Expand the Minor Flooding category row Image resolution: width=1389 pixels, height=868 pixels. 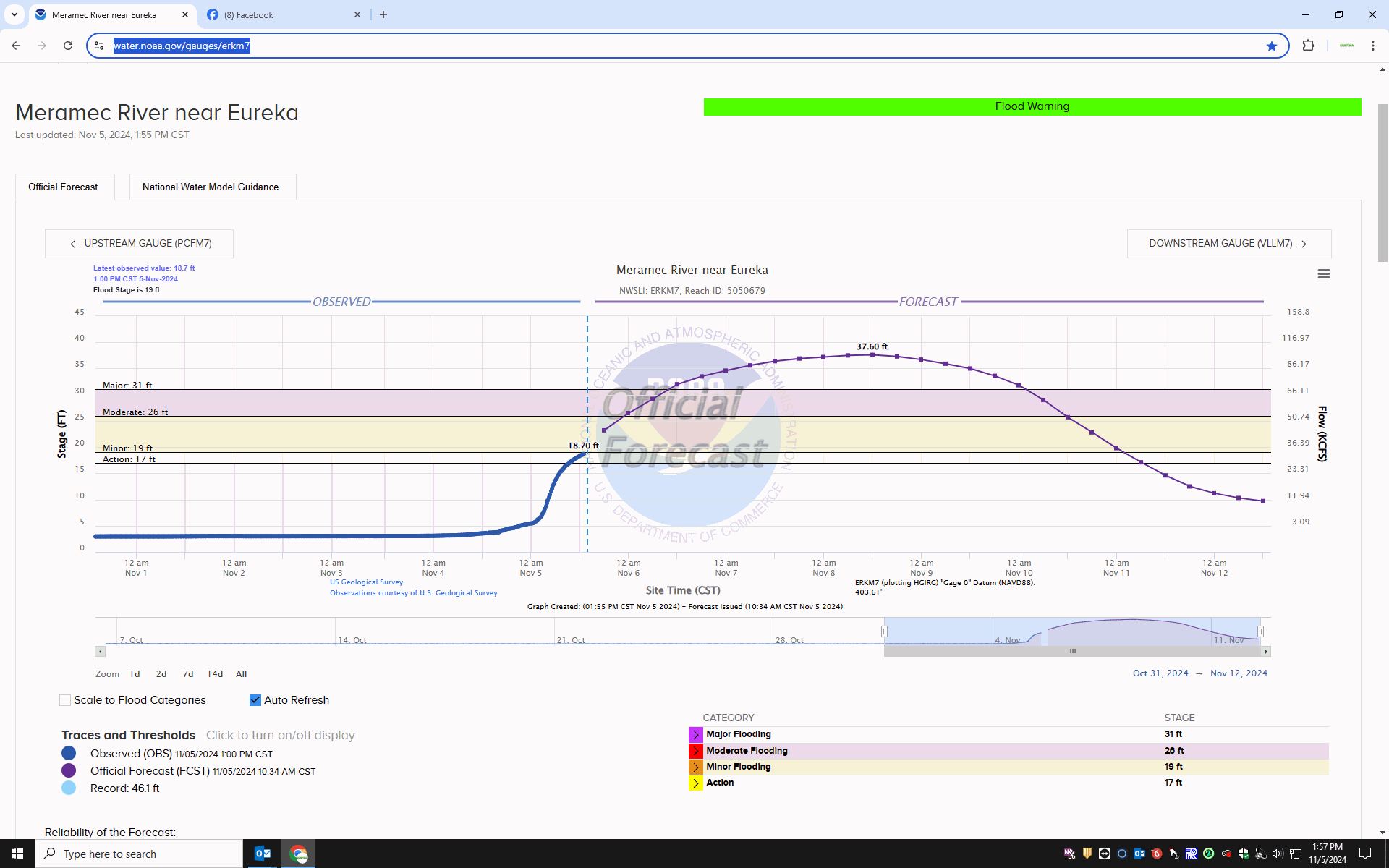coord(695,767)
